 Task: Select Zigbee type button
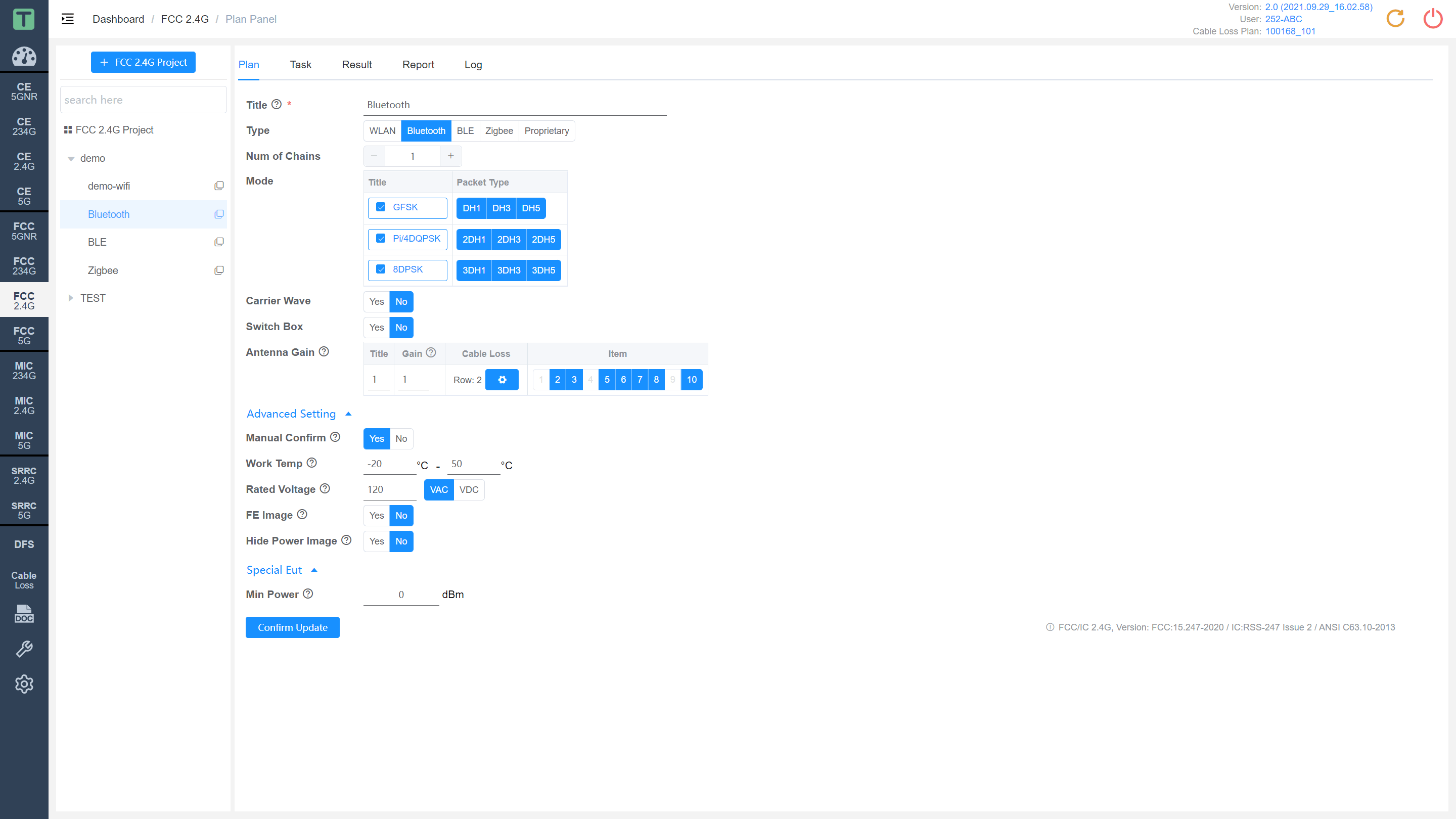tap(499, 131)
